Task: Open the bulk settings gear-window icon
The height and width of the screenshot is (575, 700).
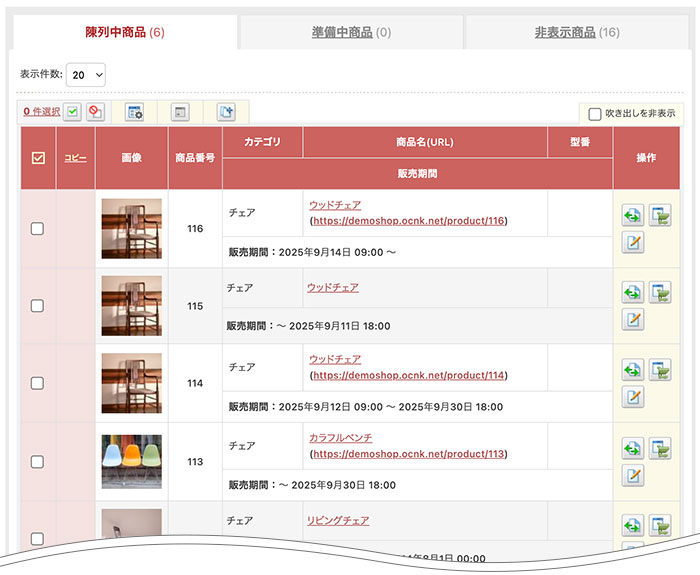Action: pyautogui.click(x=134, y=112)
